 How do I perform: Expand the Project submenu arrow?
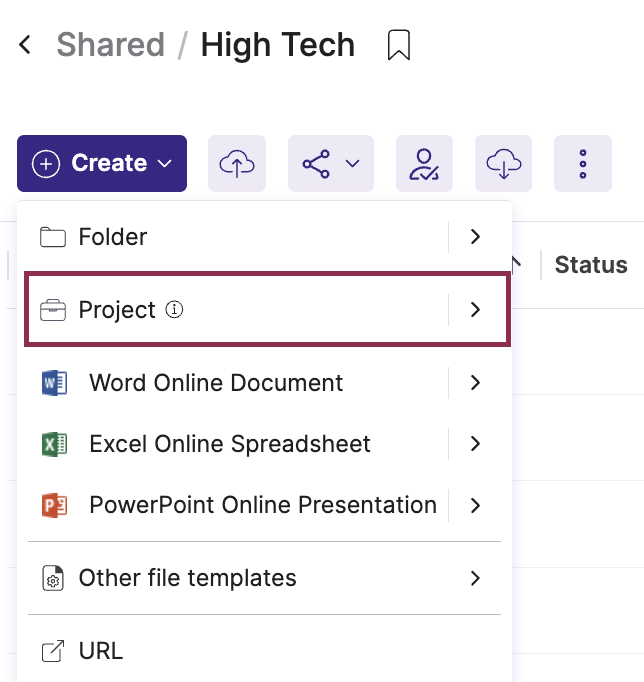[475, 310]
